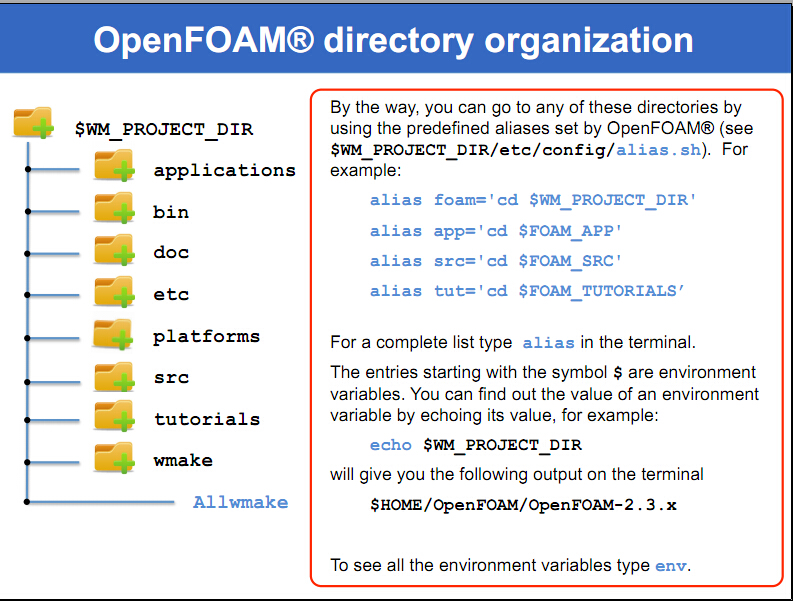
Task: Click the tutorials folder icon
Action: (x=115, y=416)
